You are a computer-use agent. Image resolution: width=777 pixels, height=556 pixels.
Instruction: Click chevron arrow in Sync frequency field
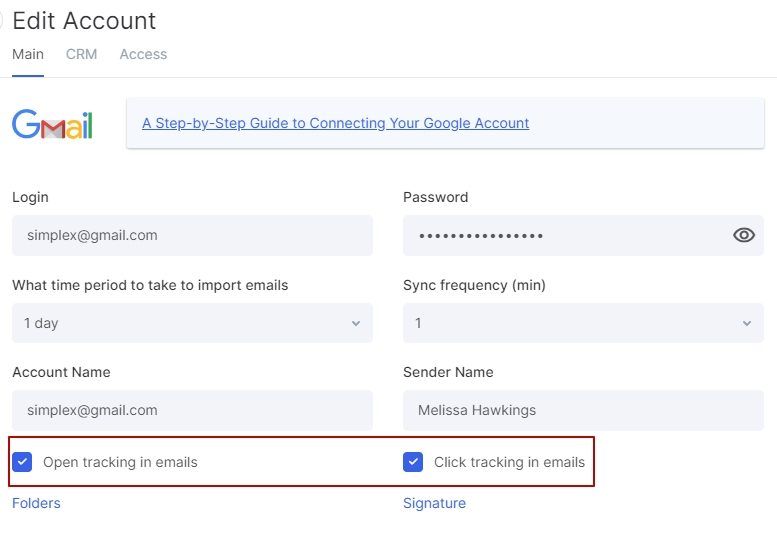tap(747, 324)
